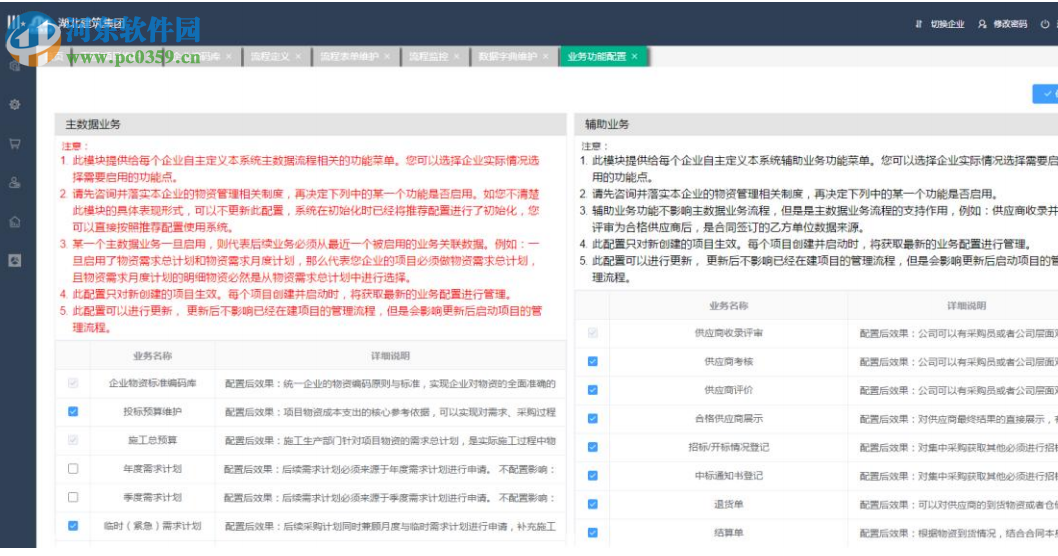Screen dimensions: 1058x556
Task: Click 业务名称 header in 主数据业务 table
Action: point(152,356)
